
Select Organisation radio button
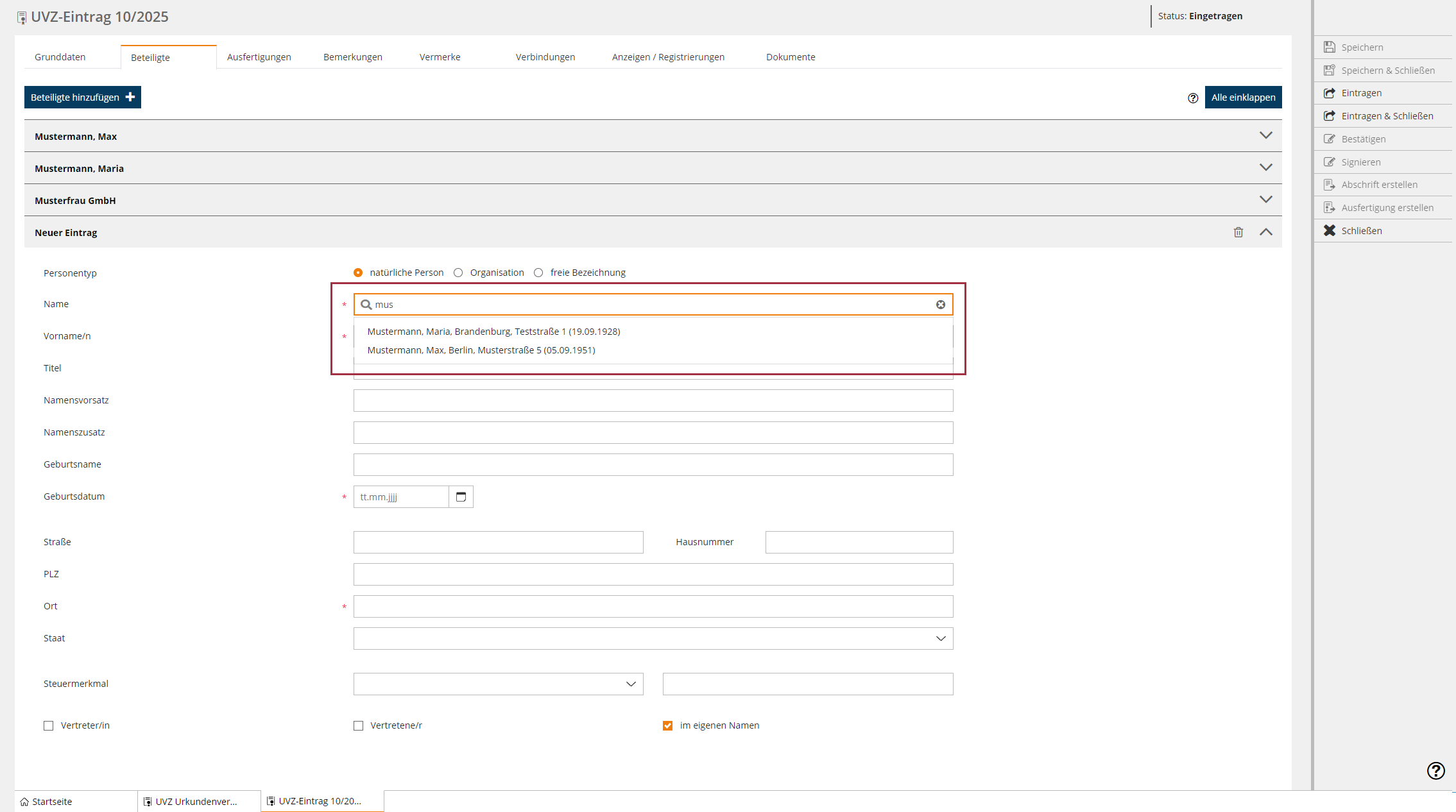458,273
